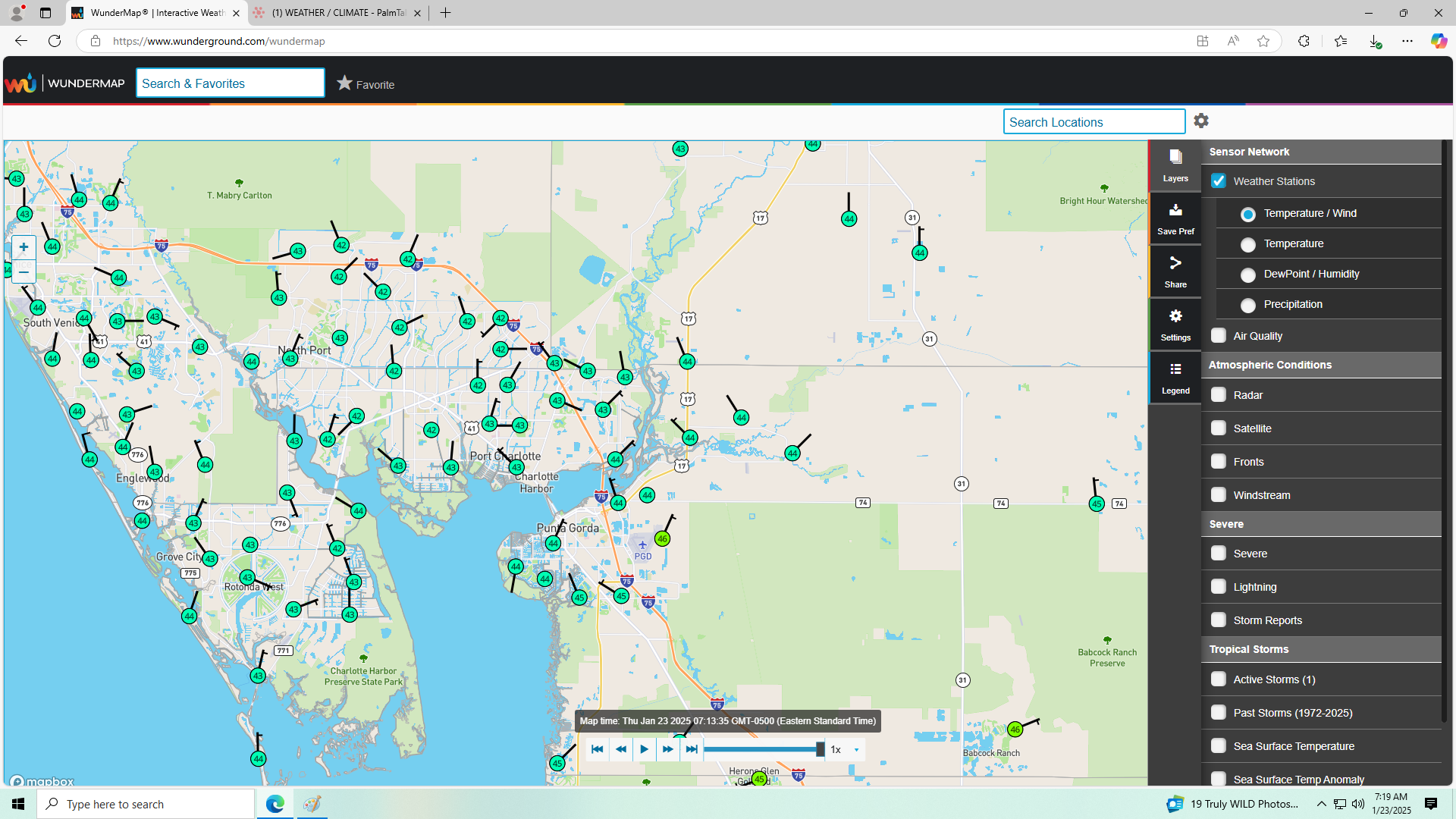
Task: Enable the Radar layer checkbox
Action: click(1219, 395)
